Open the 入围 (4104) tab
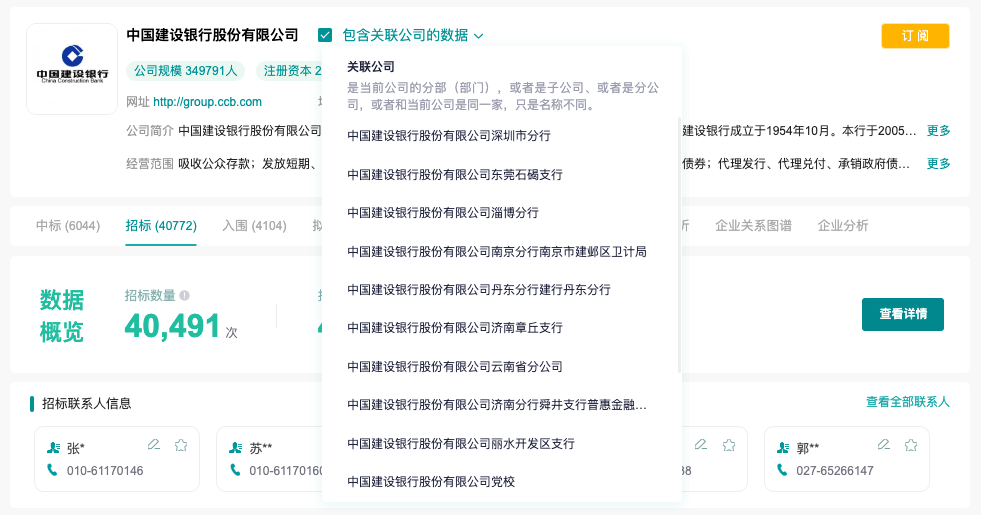The width and height of the screenshot is (981, 515). 254,225
